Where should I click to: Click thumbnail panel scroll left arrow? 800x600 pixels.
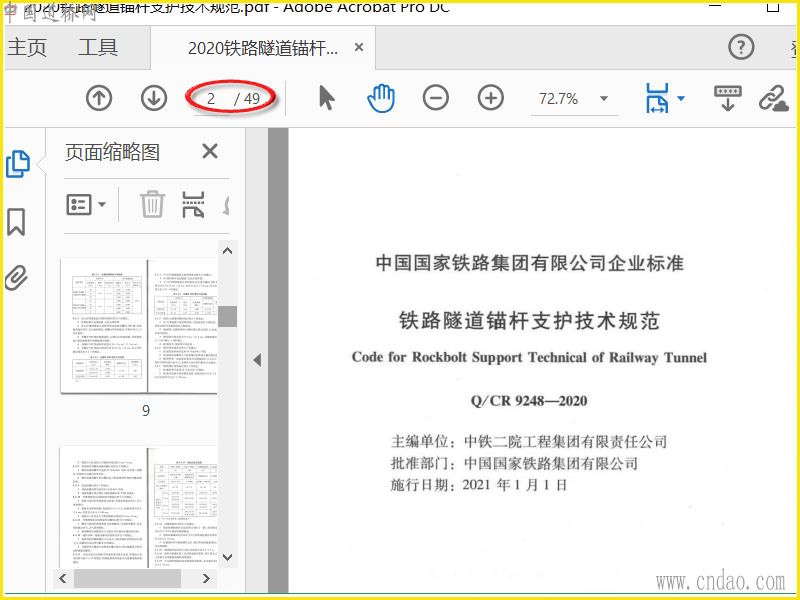click(x=63, y=578)
